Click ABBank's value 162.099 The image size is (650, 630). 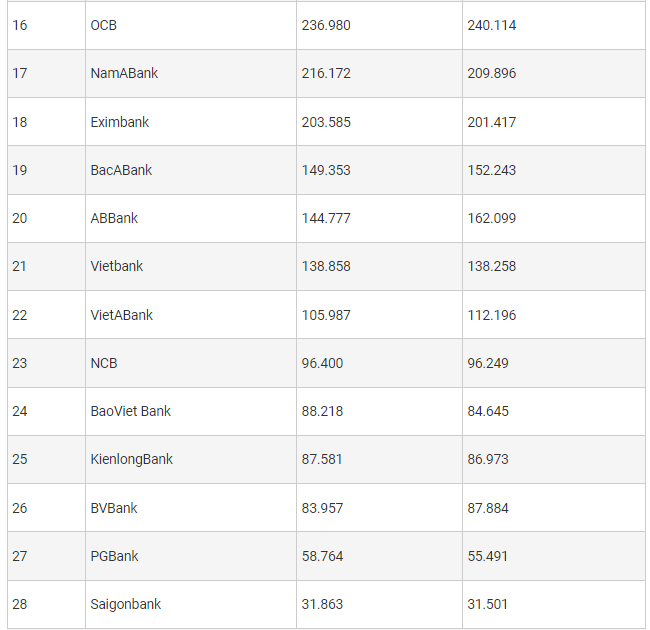(x=492, y=218)
